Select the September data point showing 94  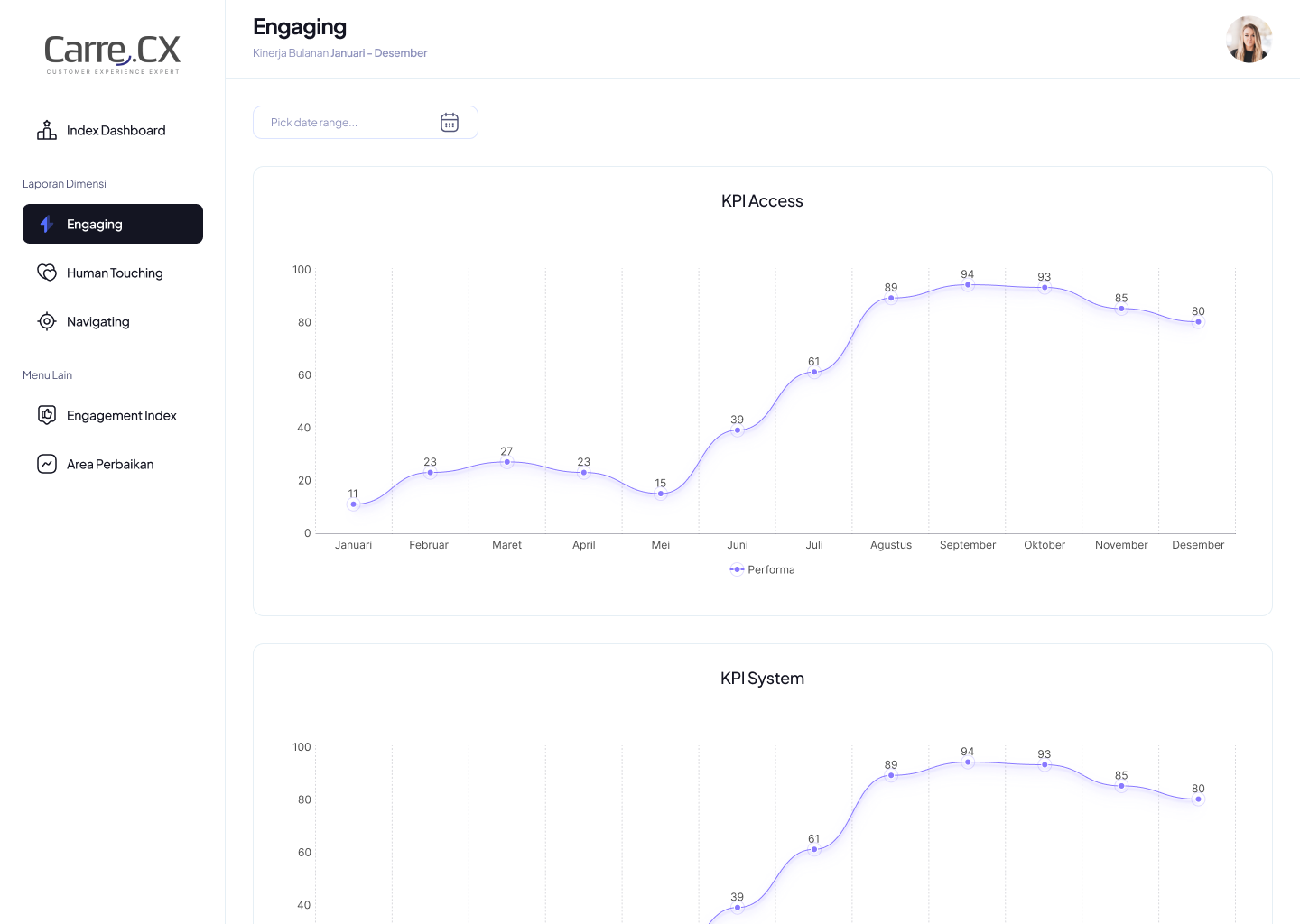[968, 284]
